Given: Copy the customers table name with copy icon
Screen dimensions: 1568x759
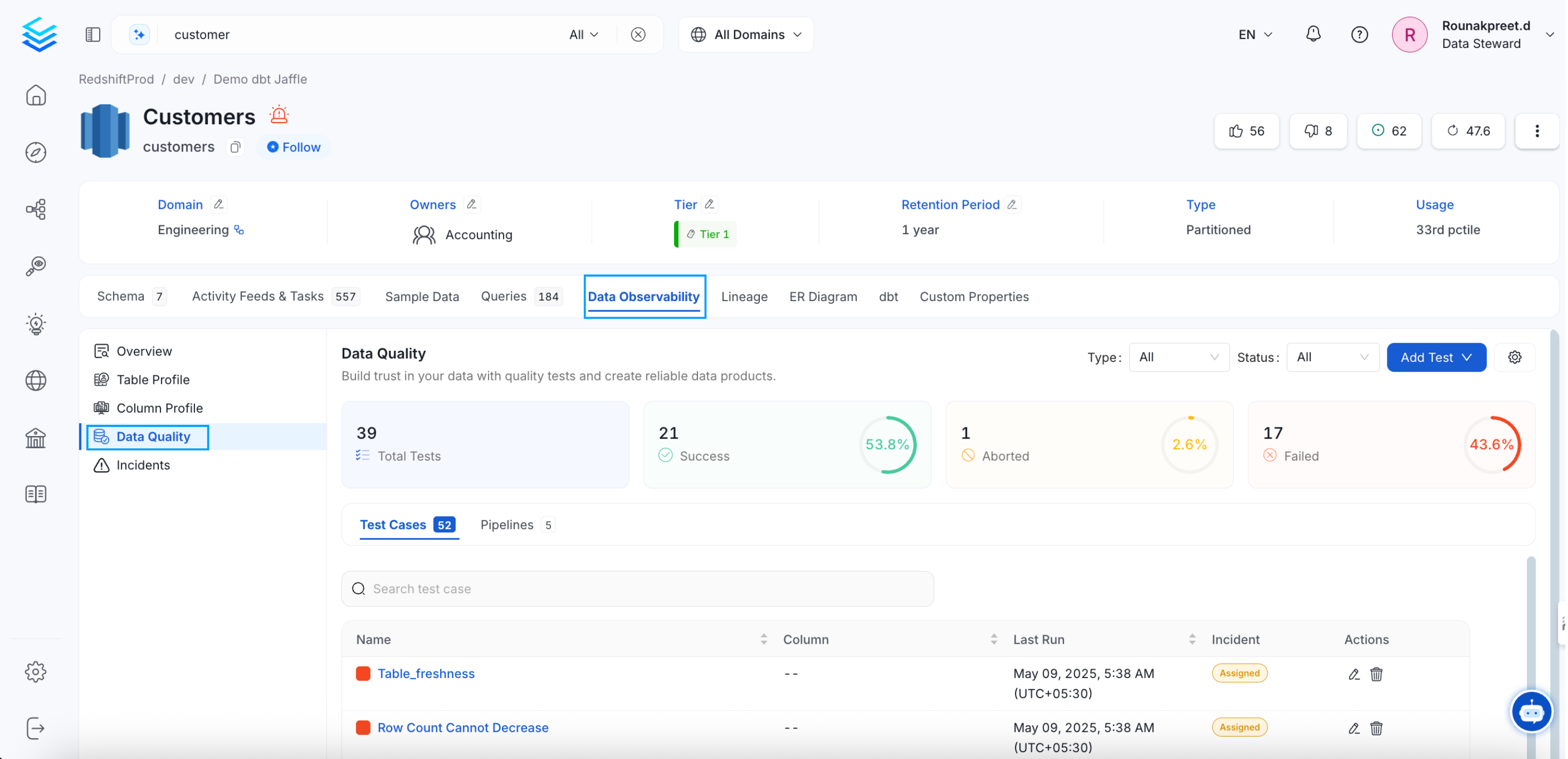Looking at the screenshot, I should (235, 147).
